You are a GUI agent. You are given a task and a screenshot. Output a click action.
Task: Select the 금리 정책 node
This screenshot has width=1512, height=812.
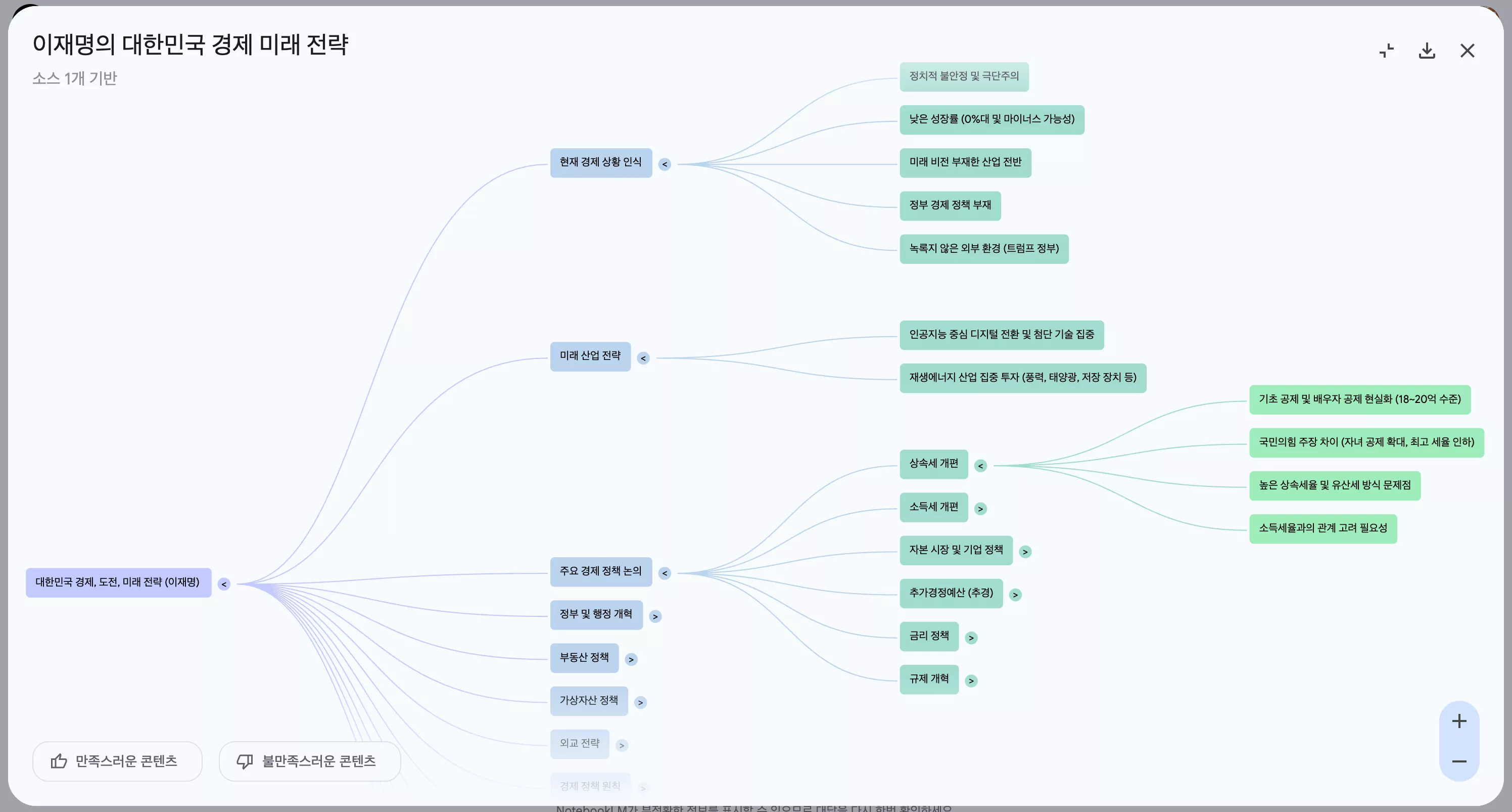(928, 637)
